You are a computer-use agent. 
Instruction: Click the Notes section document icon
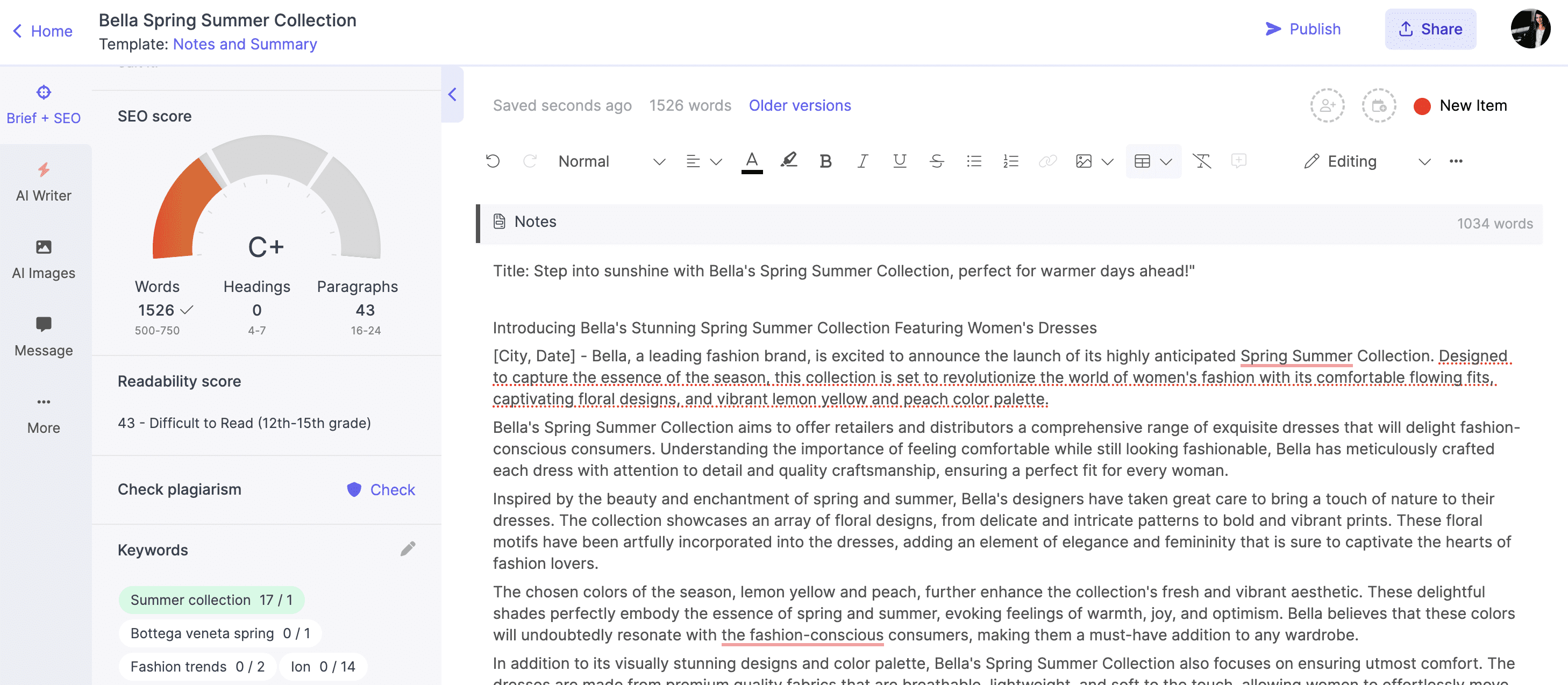click(499, 222)
